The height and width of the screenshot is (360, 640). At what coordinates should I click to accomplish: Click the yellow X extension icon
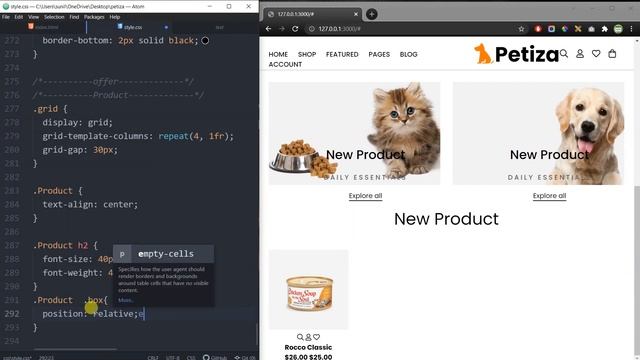[578, 29]
